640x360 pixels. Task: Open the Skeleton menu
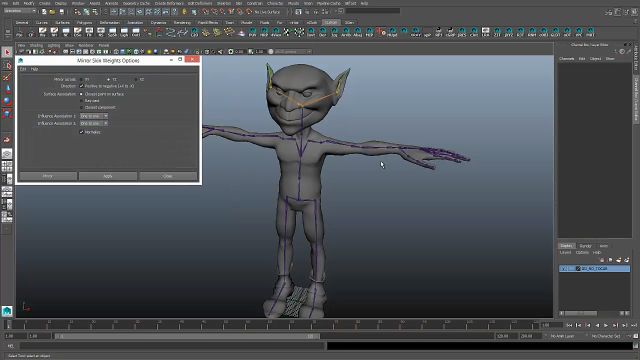(224, 3)
